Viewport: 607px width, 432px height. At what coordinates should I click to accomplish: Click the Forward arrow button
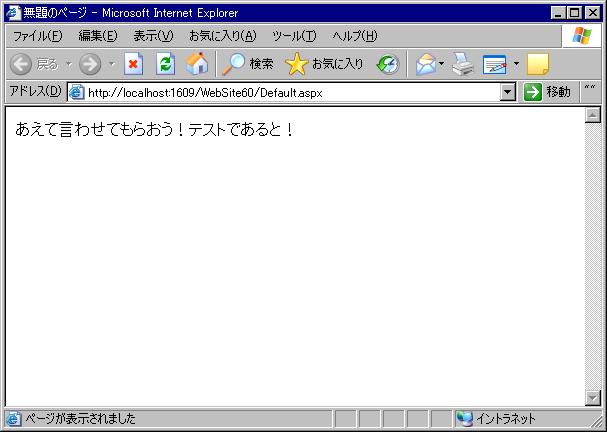tap(90, 64)
